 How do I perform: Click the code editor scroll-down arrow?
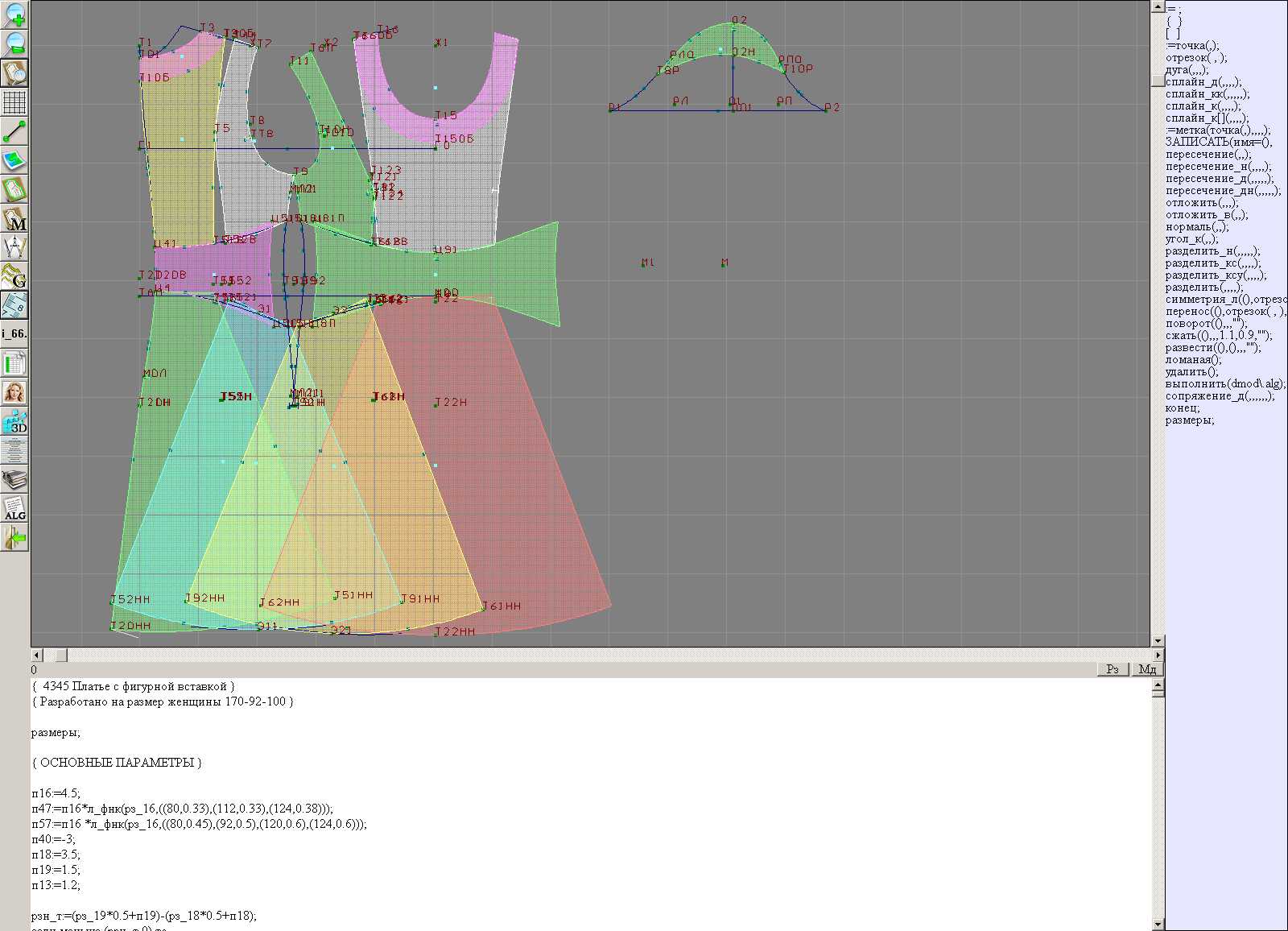pyautogui.click(x=1158, y=925)
